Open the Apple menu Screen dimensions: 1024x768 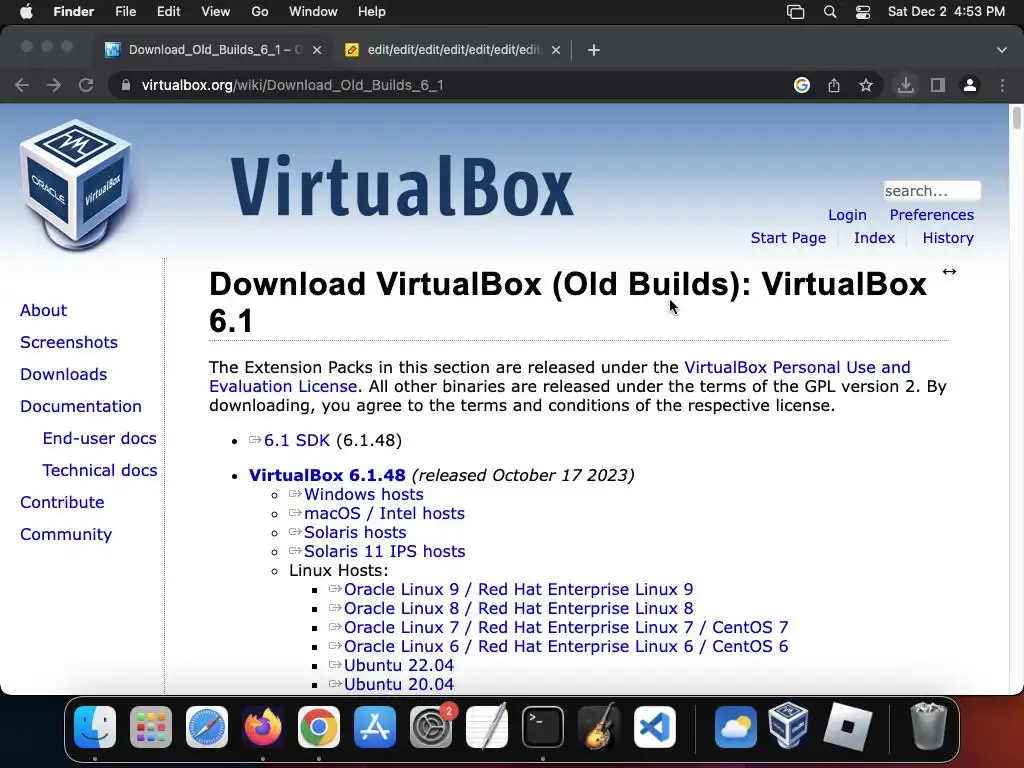pos(26,12)
